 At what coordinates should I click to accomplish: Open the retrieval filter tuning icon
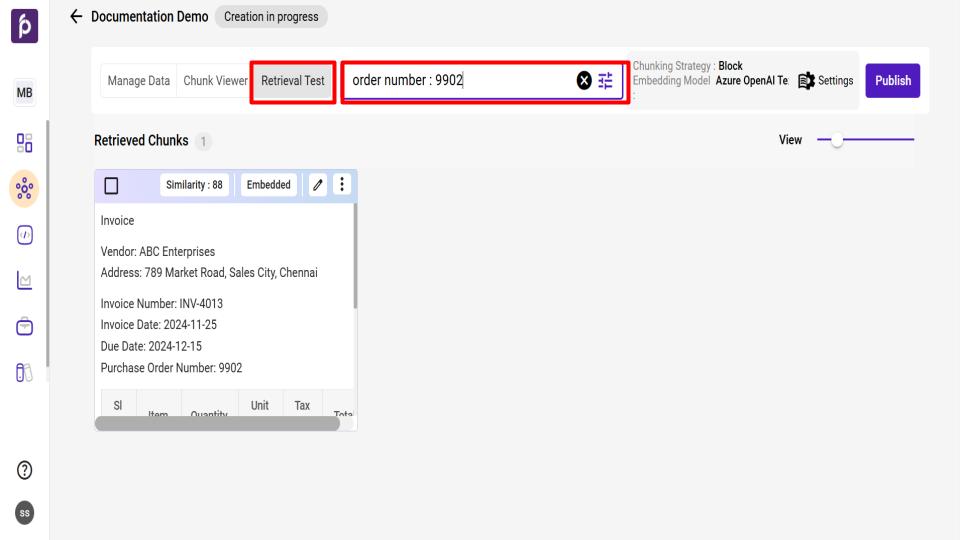[606, 81]
